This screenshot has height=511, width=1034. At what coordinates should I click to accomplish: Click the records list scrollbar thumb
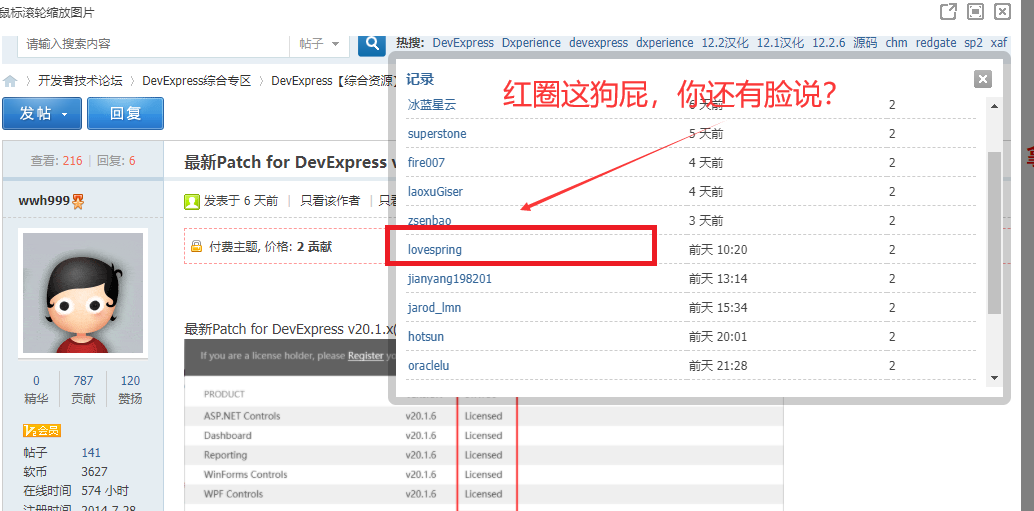(994, 233)
